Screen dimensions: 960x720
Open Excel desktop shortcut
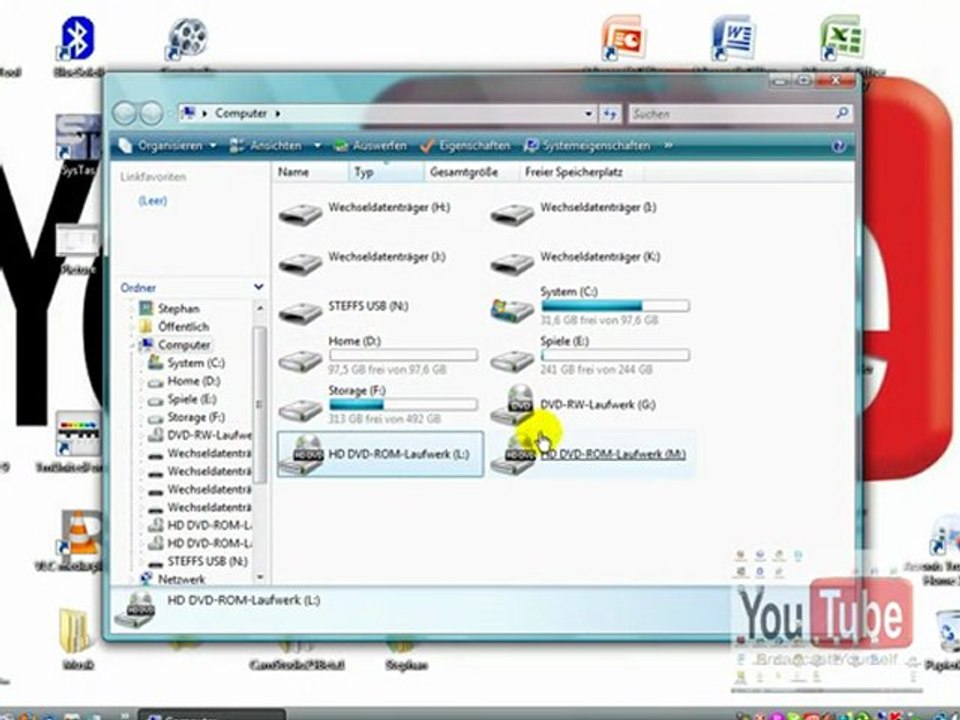(842, 39)
